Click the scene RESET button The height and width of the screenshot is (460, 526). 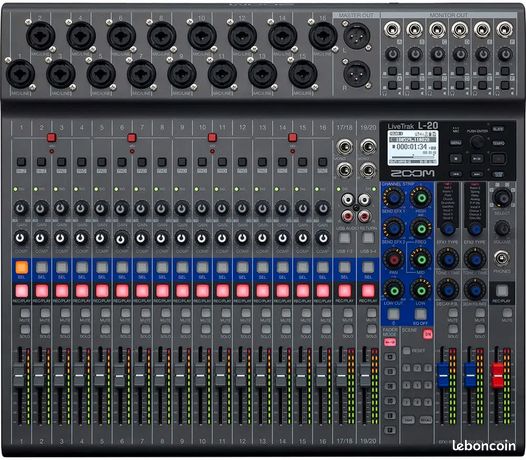tap(407, 351)
